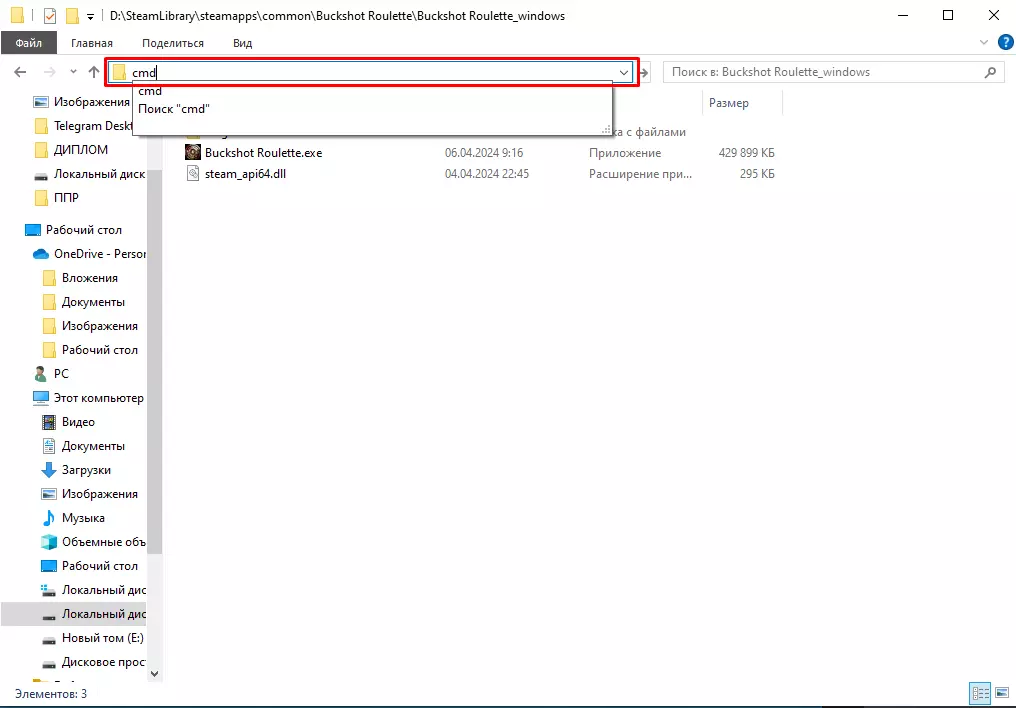Open the top Изображения quick access item
Screen dimensions: 1016x708
click(91, 102)
